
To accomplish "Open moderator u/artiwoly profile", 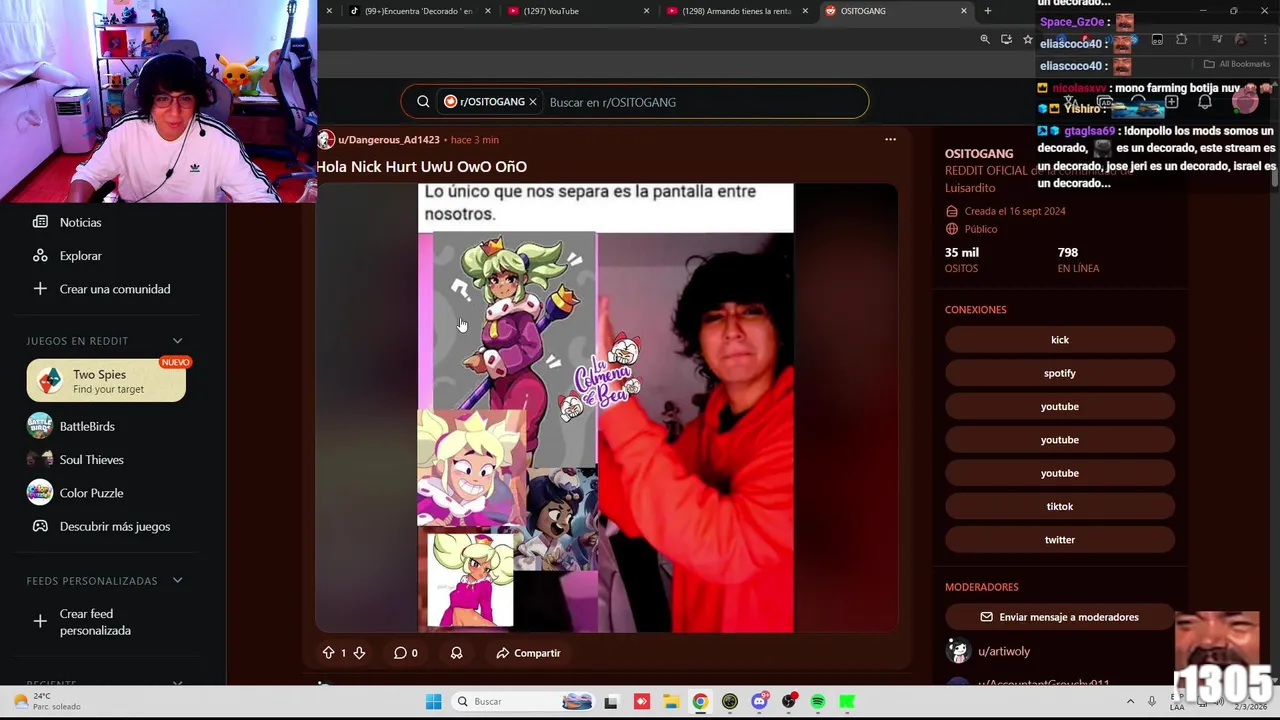I will (x=1004, y=651).
